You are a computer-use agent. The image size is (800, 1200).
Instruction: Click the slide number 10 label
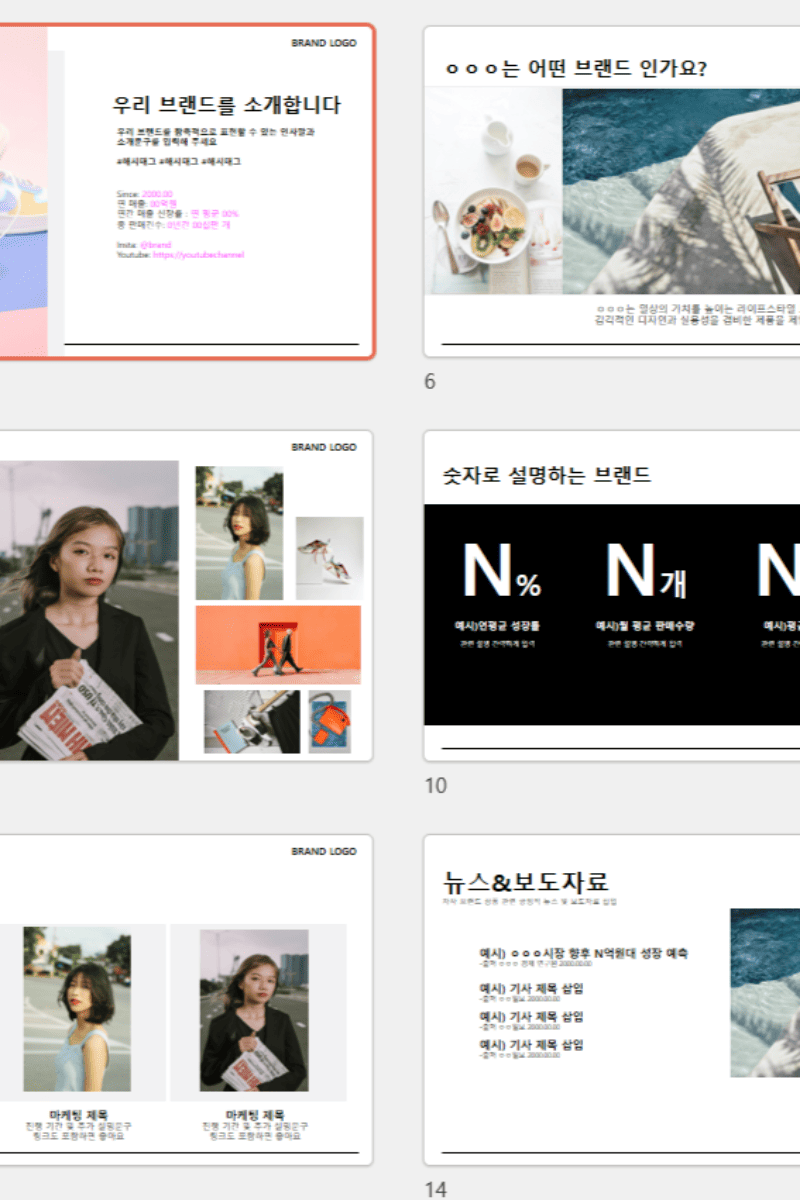point(435,786)
